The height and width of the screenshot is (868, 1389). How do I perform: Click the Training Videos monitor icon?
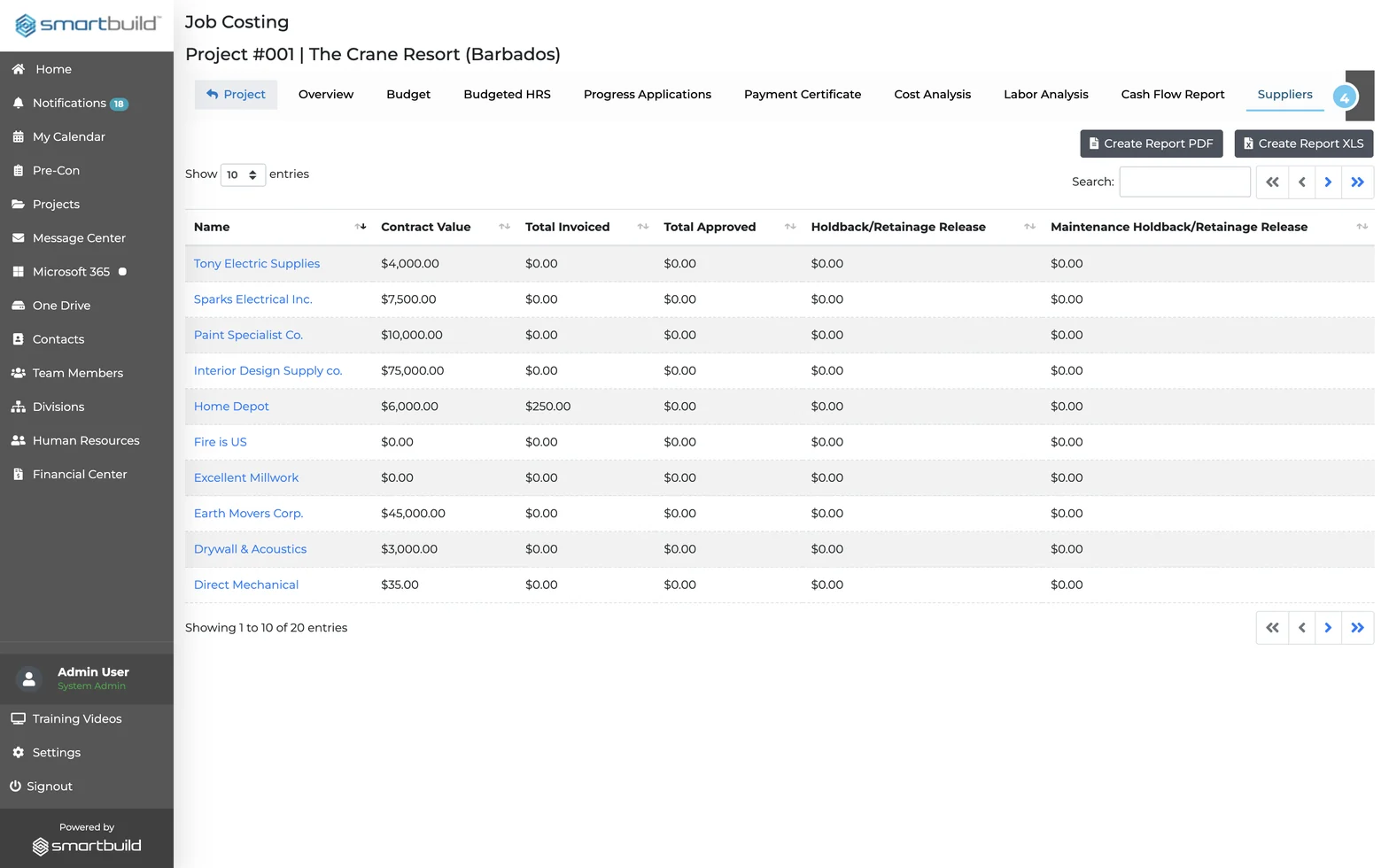[18, 718]
